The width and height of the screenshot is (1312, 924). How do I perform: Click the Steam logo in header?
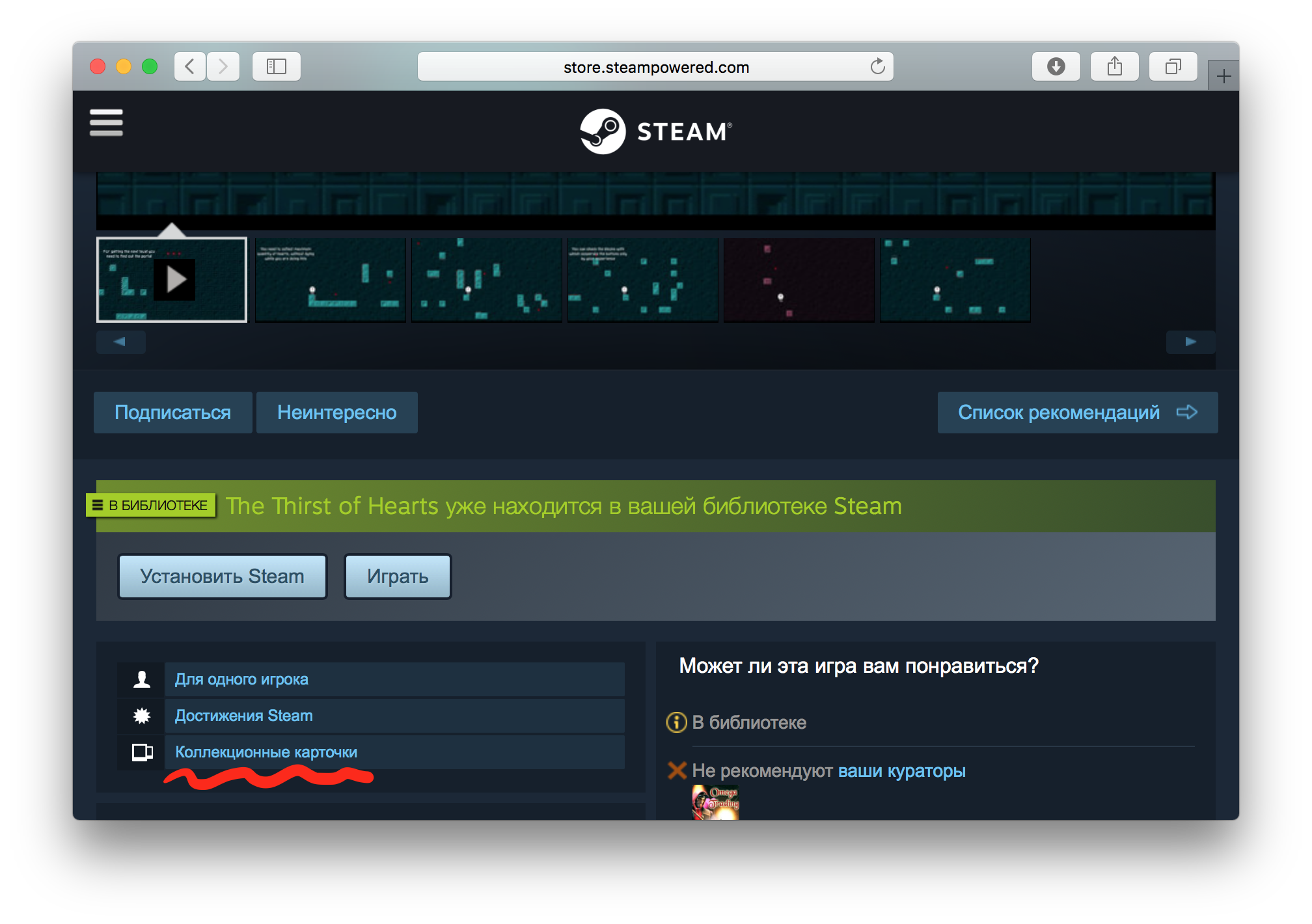[x=656, y=131]
